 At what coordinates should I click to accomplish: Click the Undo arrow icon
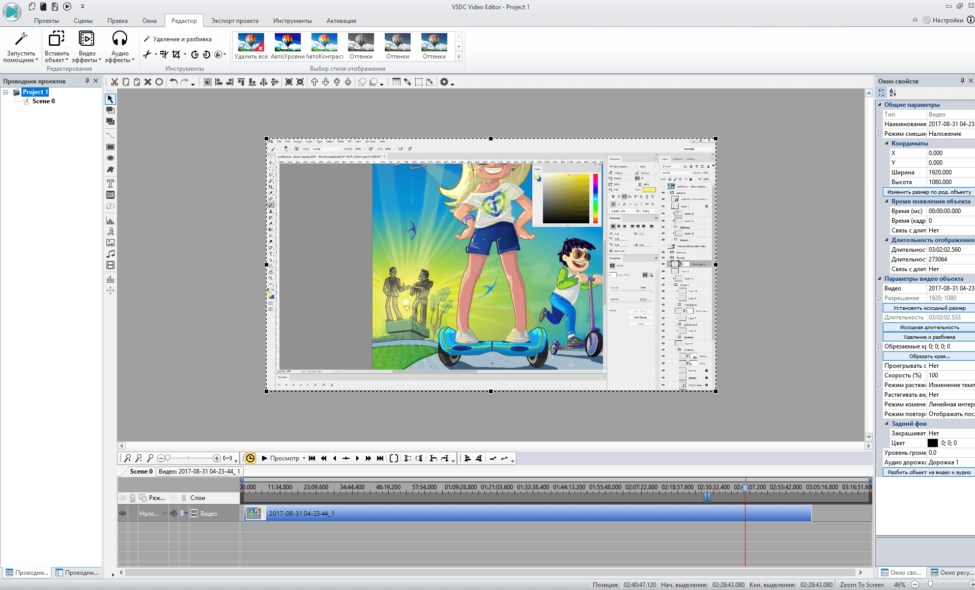173,82
